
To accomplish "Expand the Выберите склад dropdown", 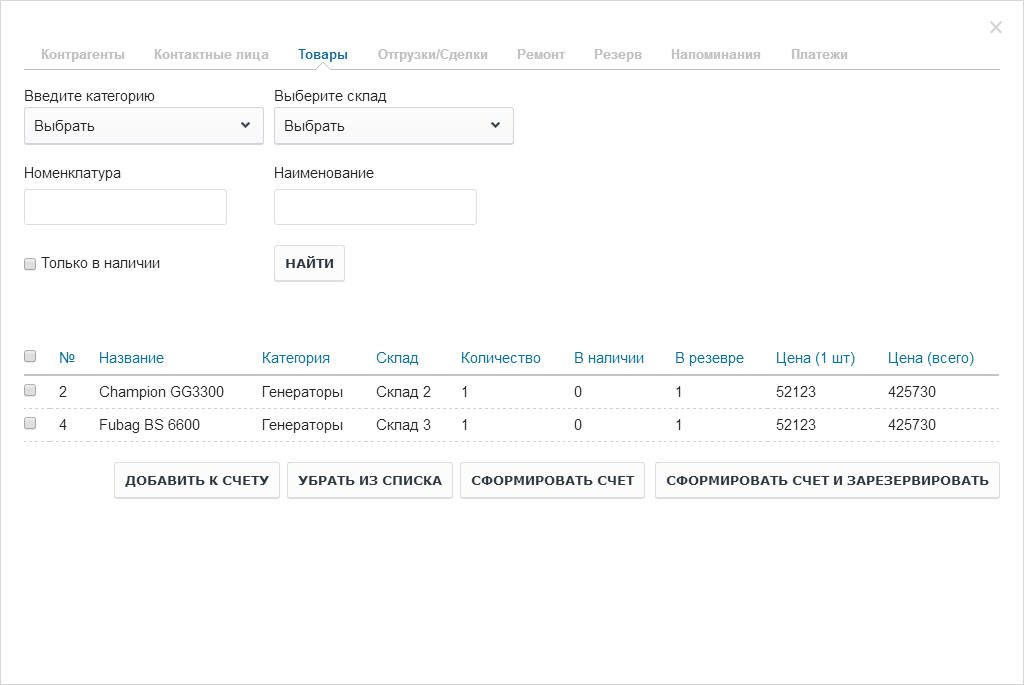I will [394, 125].
